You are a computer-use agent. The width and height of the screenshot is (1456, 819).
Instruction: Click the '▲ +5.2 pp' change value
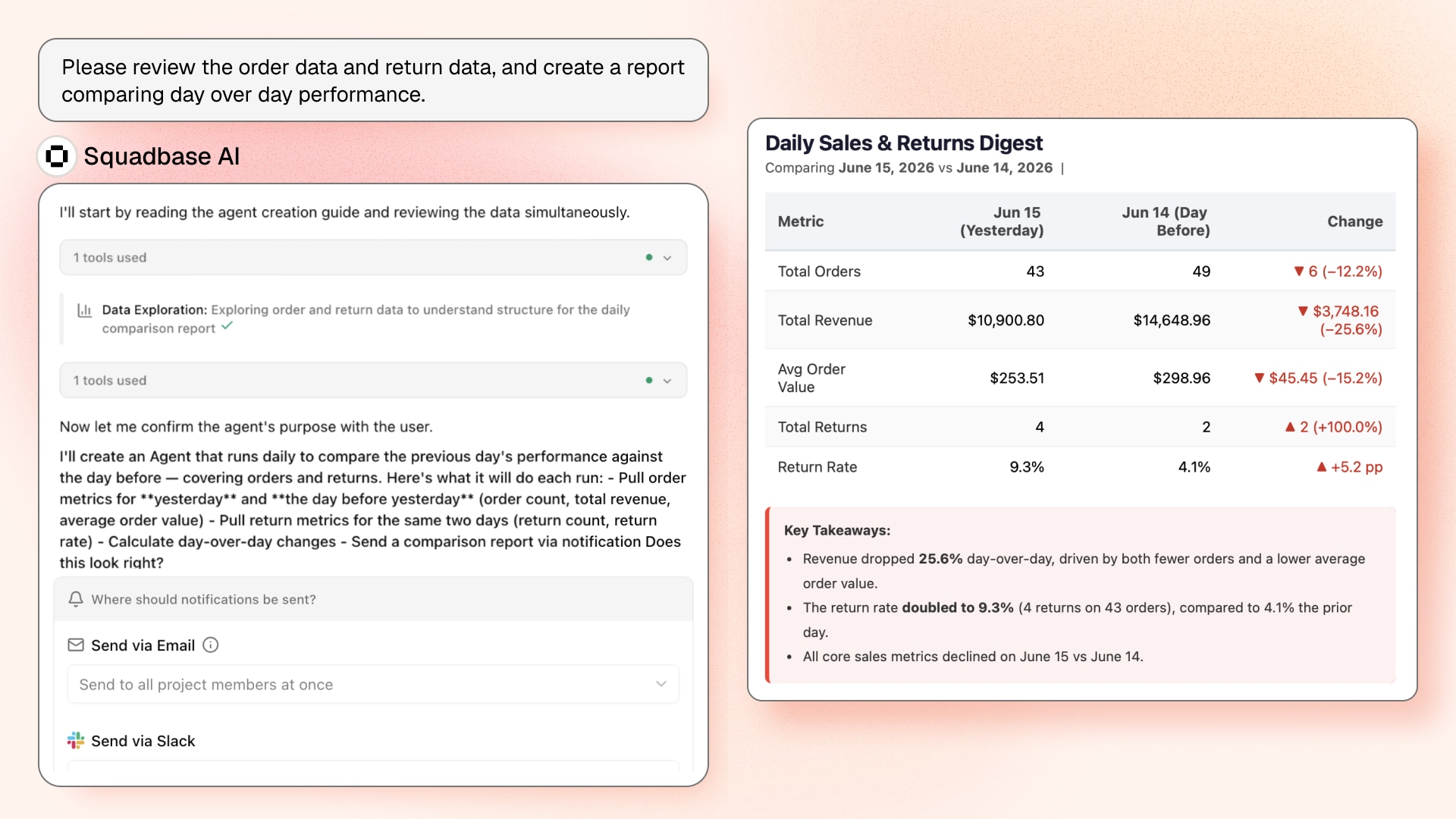pos(1350,467)
